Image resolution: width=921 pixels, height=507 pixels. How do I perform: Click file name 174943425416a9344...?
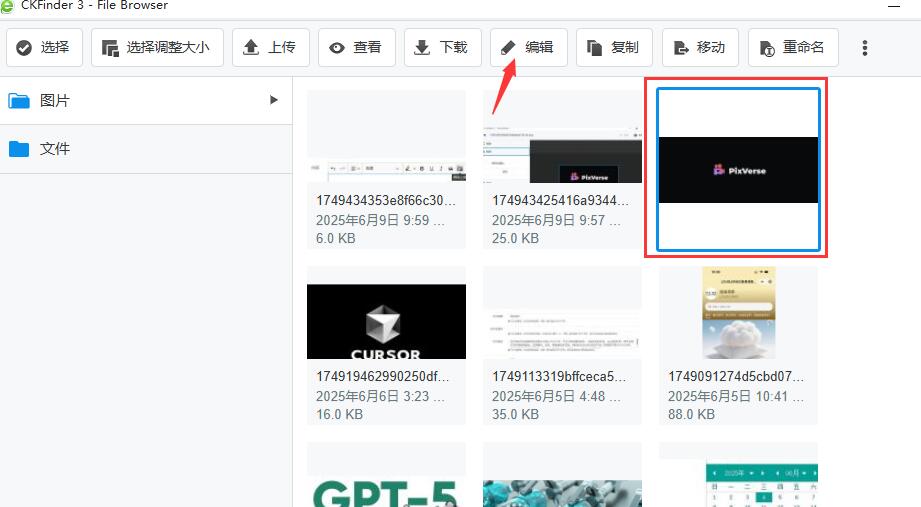pos(561,200)
